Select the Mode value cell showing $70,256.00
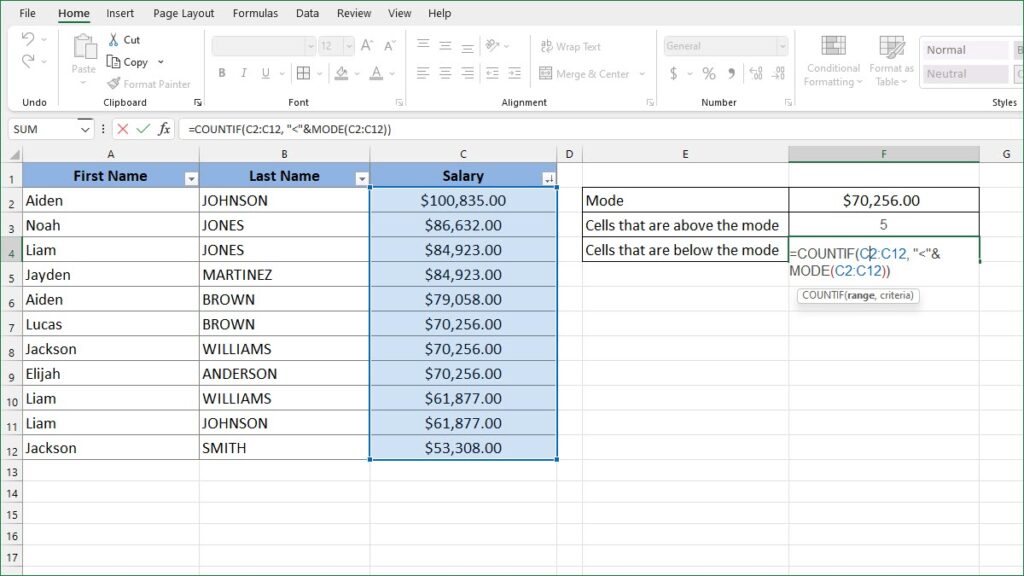1024x576 pixels. 883,199
